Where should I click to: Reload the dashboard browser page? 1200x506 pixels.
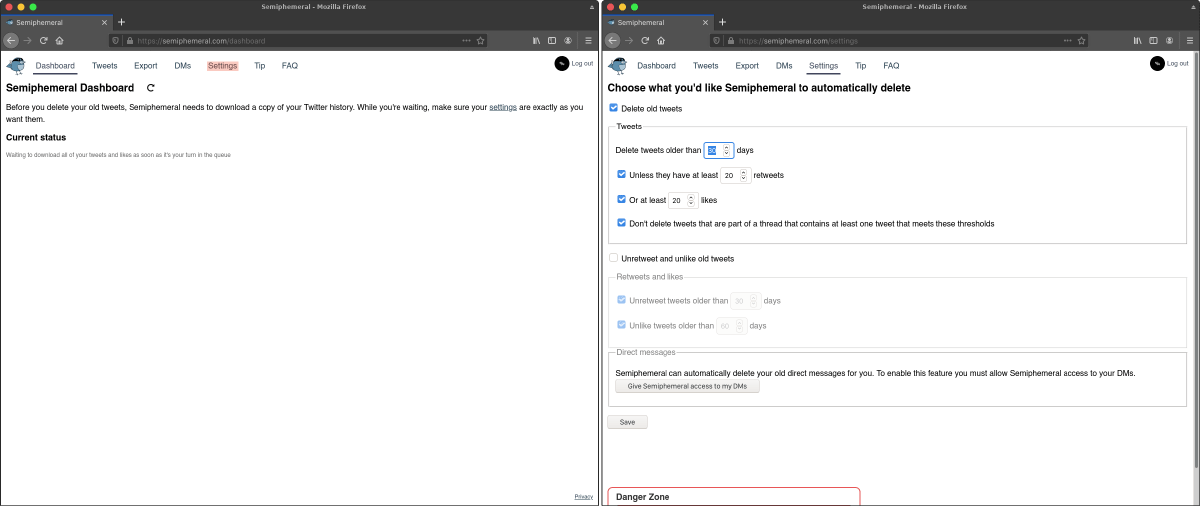(43, 40)
